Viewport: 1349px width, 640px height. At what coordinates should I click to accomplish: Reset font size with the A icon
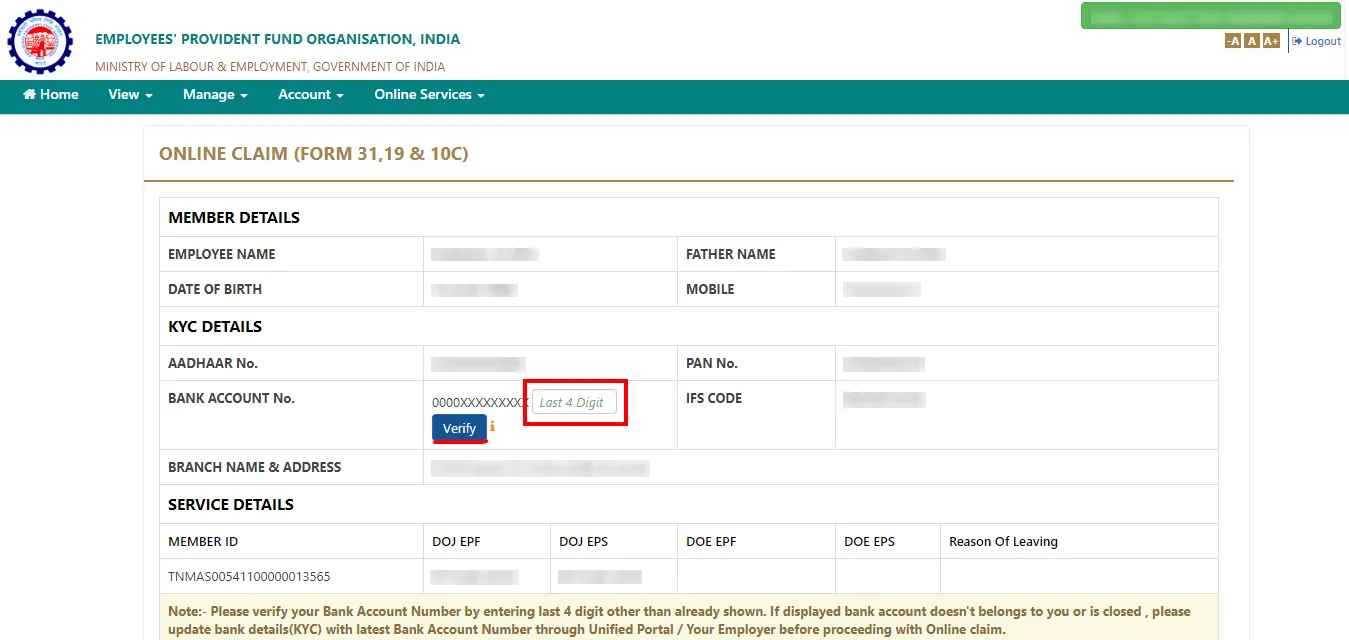pos(1251,40)
